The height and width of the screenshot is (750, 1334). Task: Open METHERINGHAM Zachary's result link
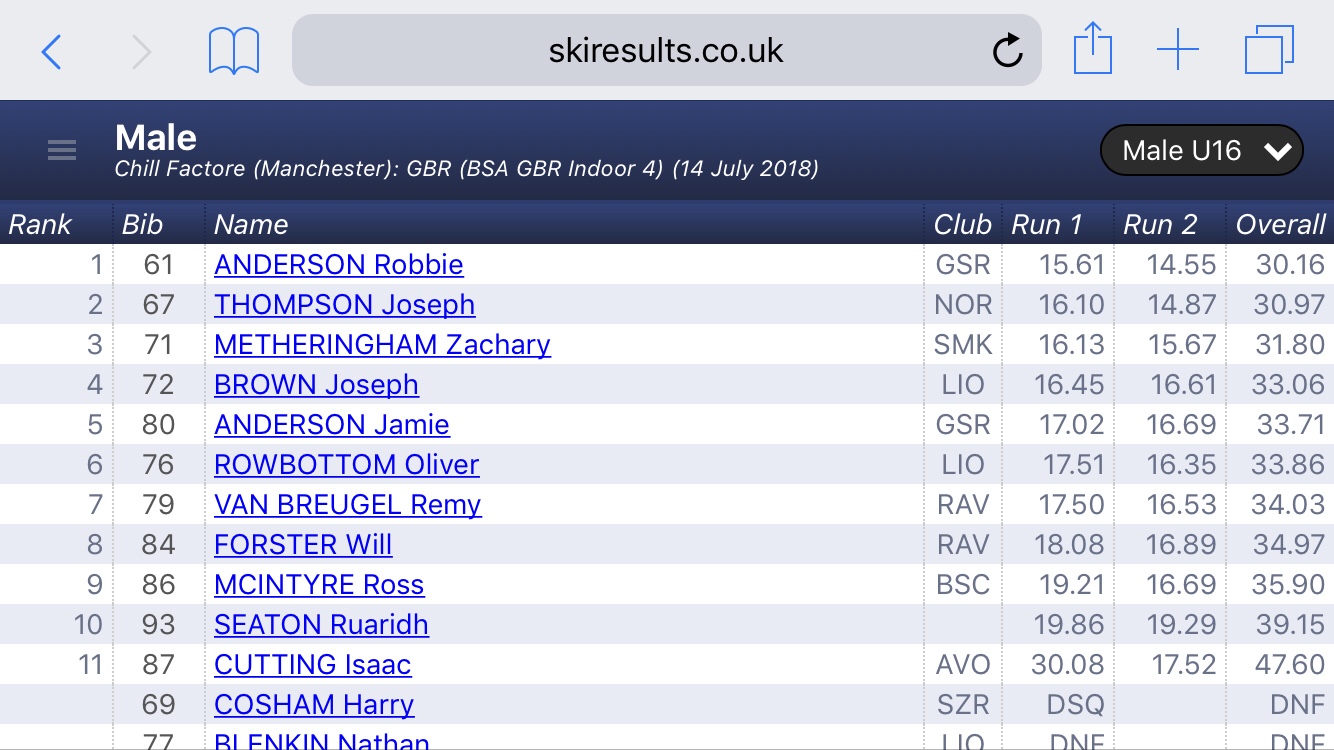[382, 345]
